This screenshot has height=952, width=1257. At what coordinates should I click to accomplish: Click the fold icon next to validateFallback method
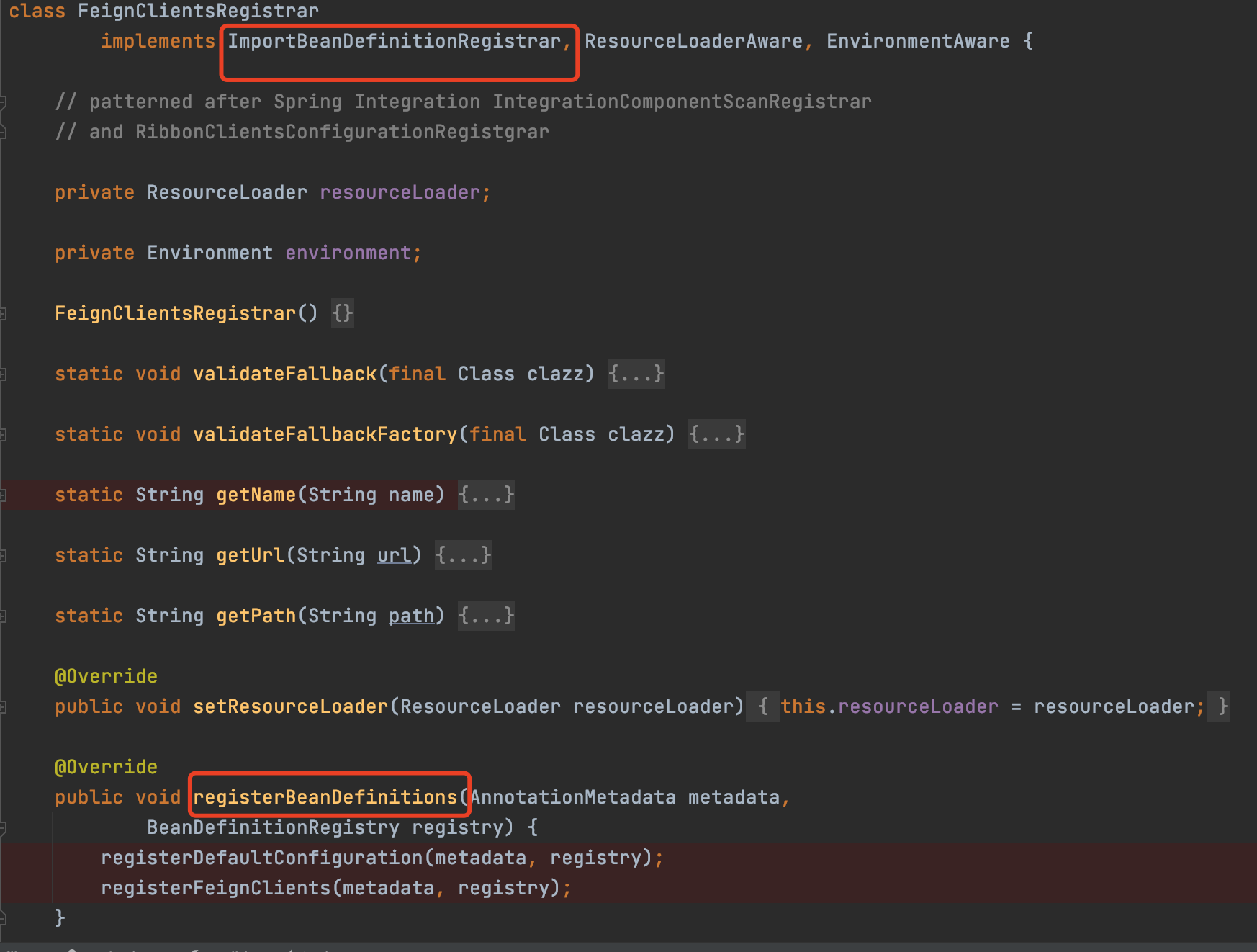point(5,374)
